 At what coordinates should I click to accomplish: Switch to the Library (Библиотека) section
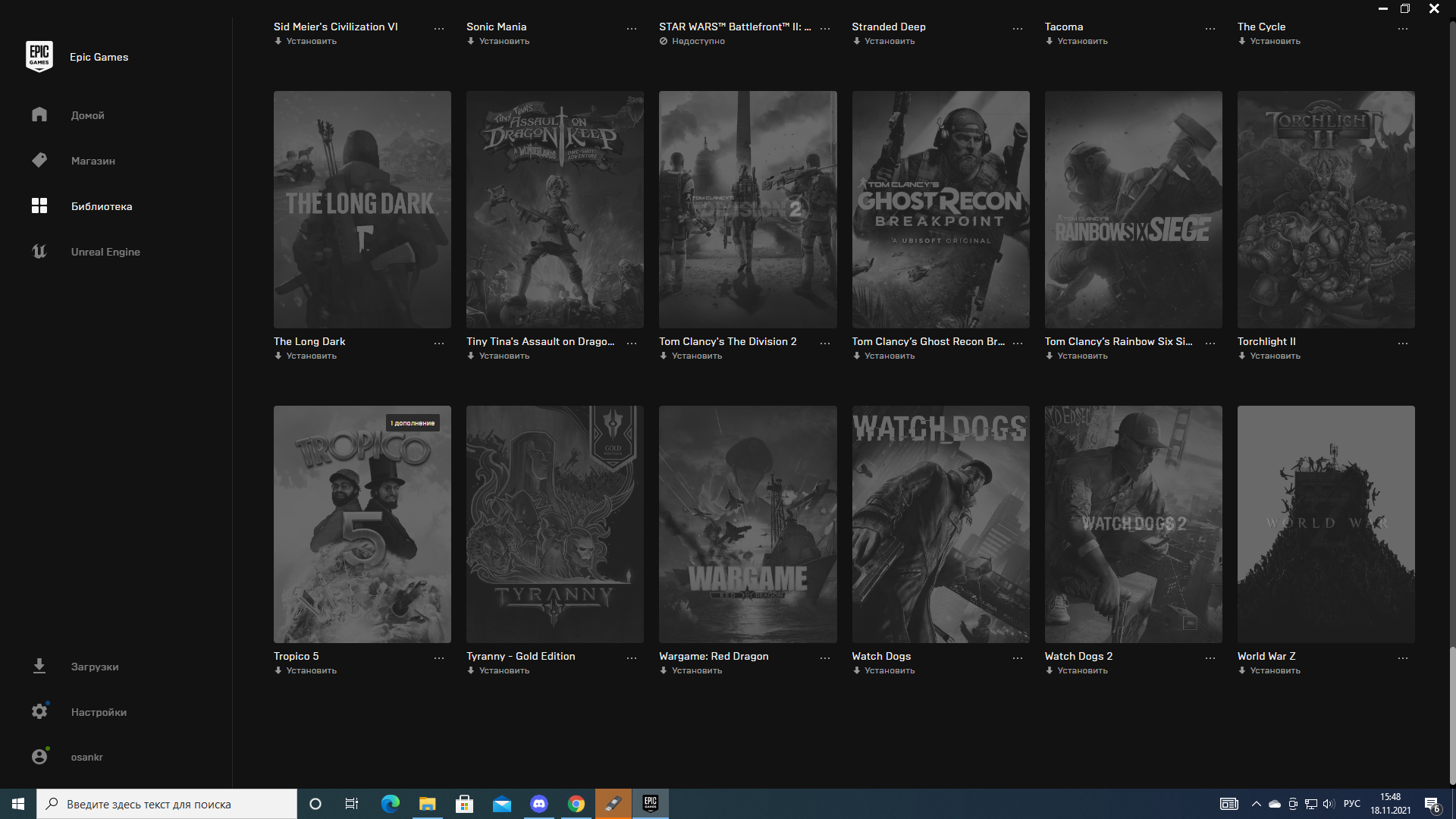101,206
